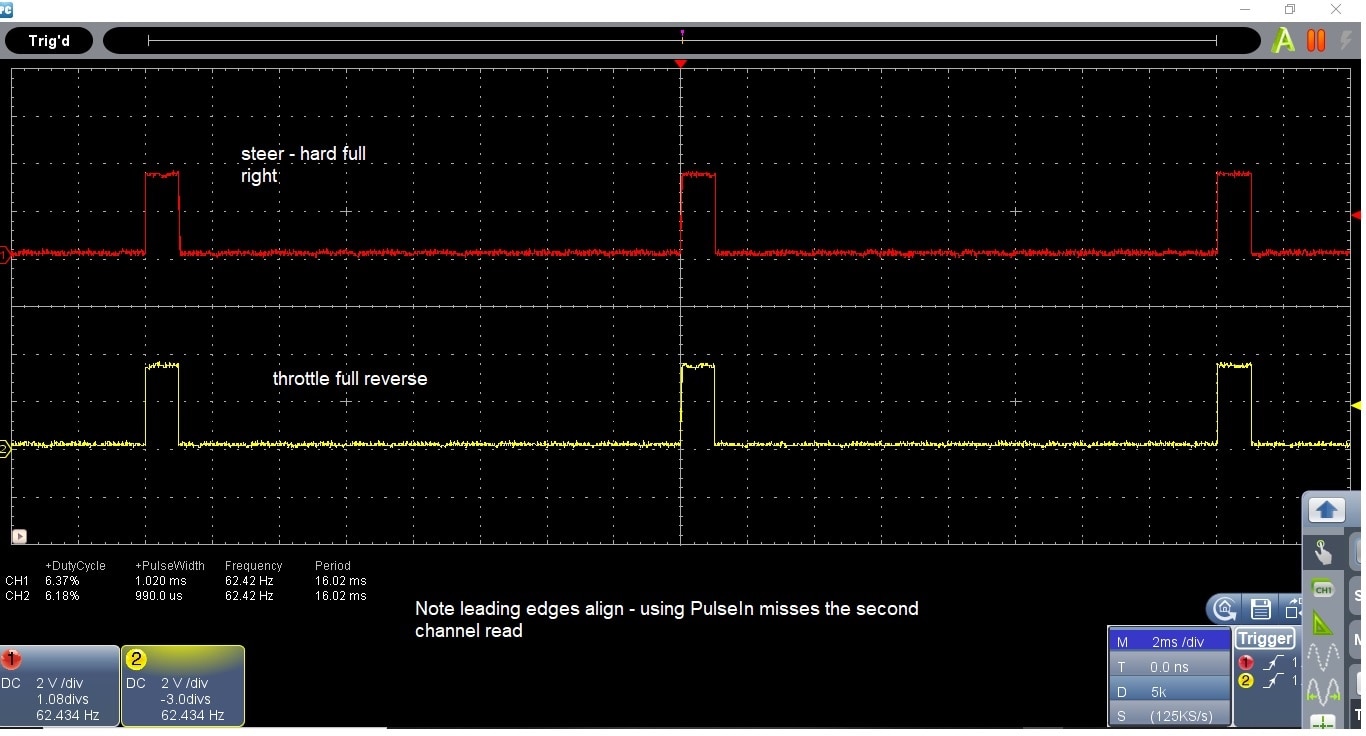1366x736 pixels.
Task: Open the yellow channel 2 settings panel
Action: pyautogui.click(x=183, y=685)
